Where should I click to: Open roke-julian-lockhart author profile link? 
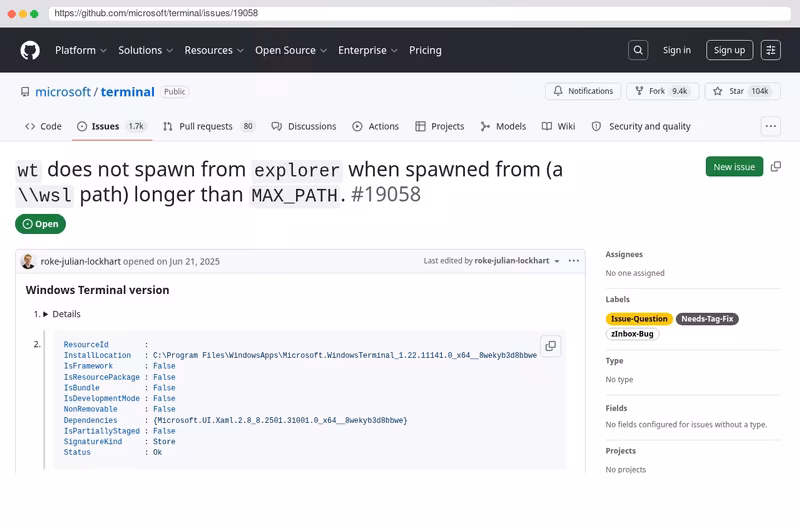coord(81,261)
